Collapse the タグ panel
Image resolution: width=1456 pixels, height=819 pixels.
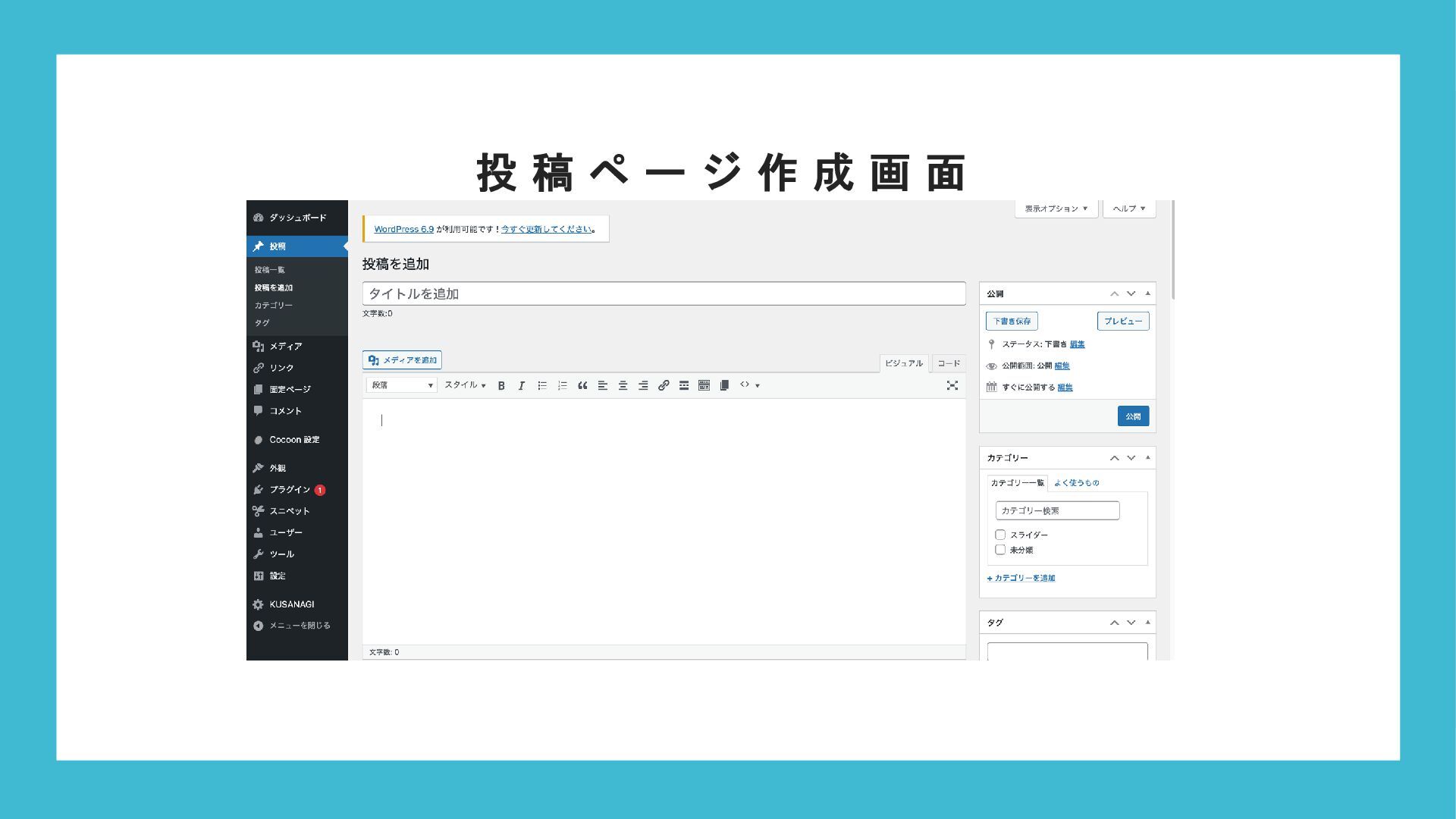1147,623
